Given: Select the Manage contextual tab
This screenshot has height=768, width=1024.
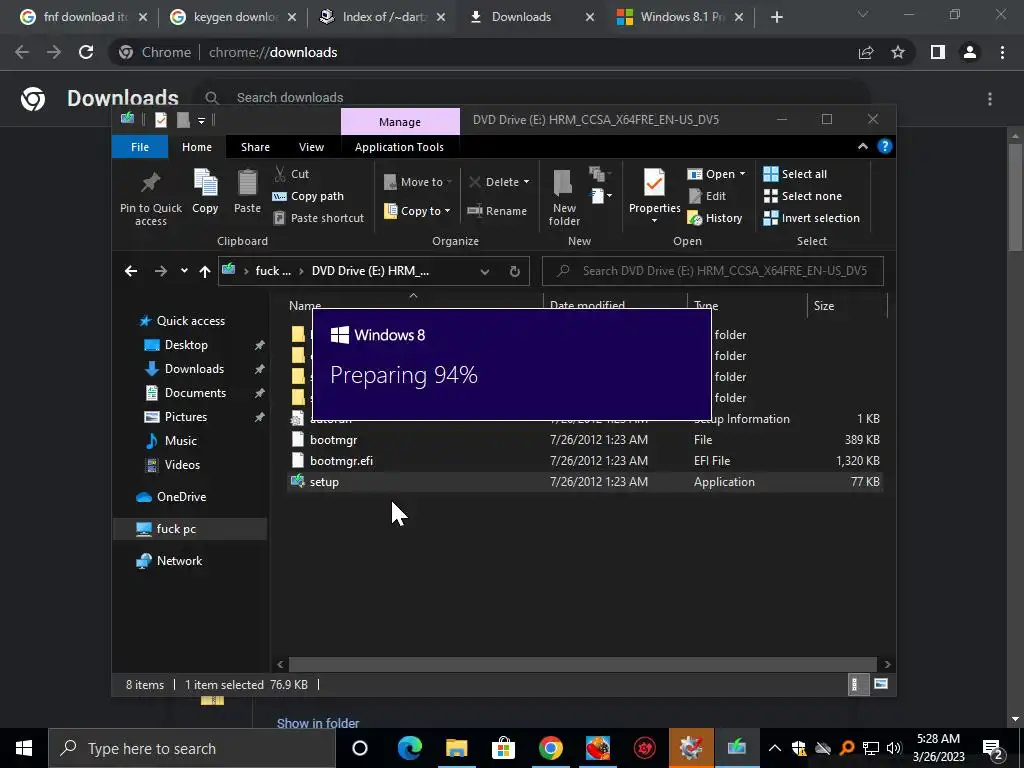Looking at the screenshot, I should click(x=400, y=122).
